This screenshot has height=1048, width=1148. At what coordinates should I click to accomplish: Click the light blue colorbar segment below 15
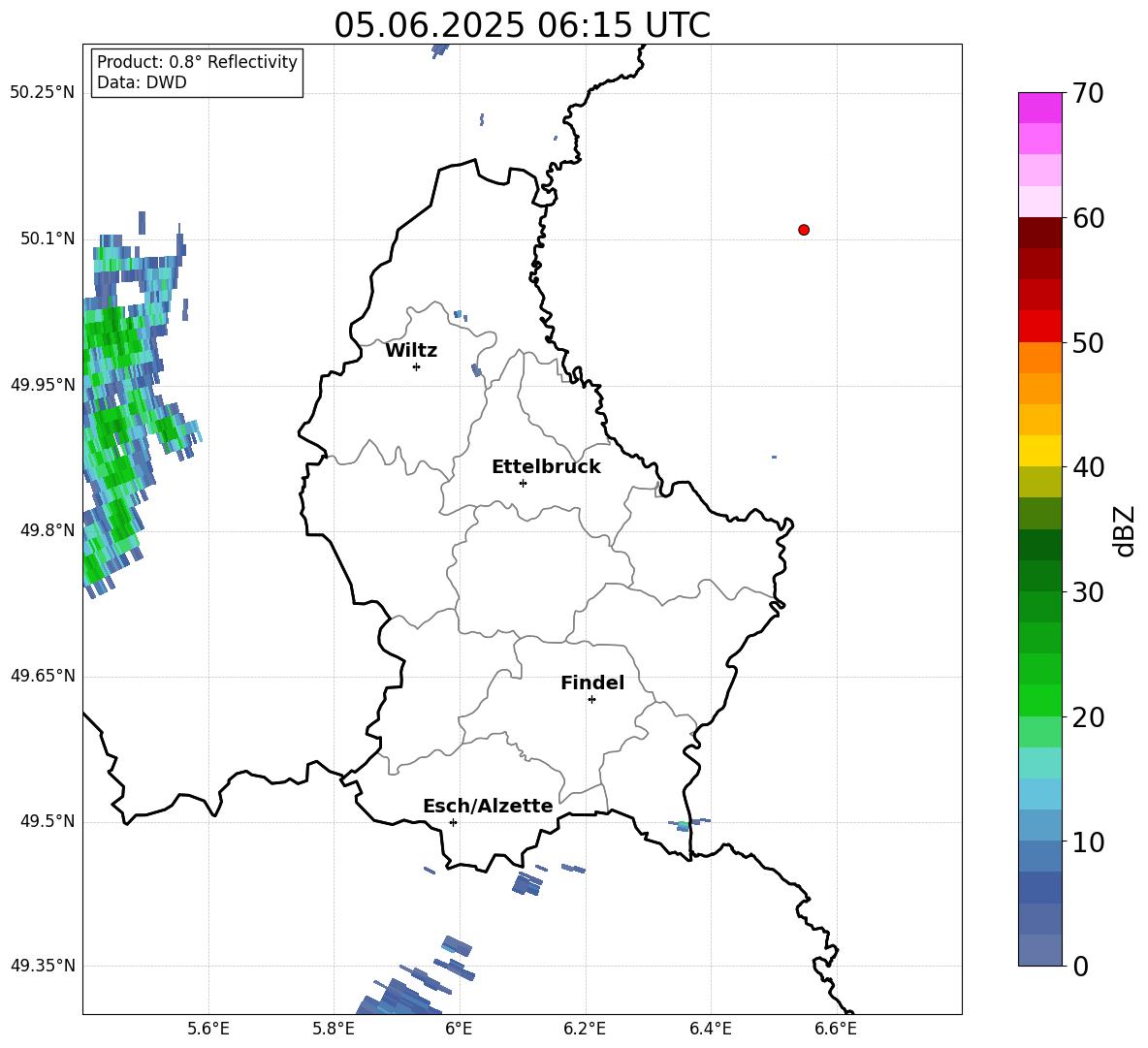tap(1040, 793)
